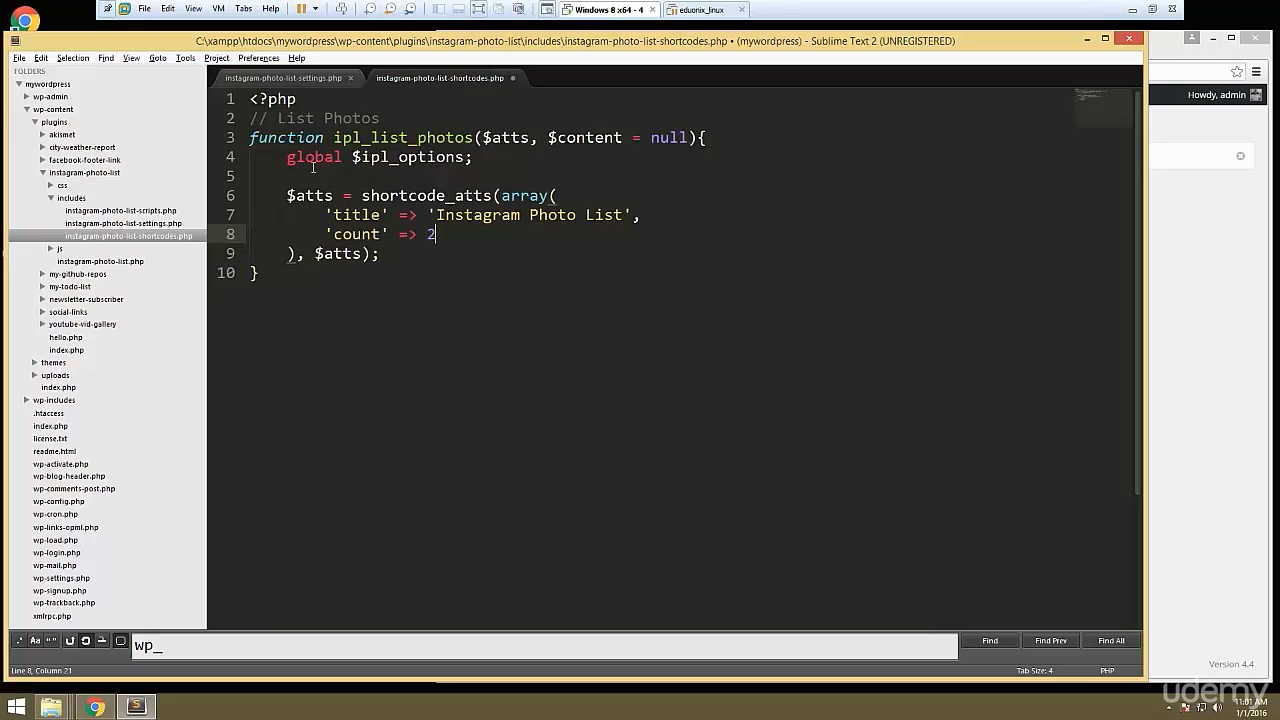The width and height of the screenshot is (1280, 720).
Task: Collapse the wp-content folder
Action: click(x=27, y=109)
